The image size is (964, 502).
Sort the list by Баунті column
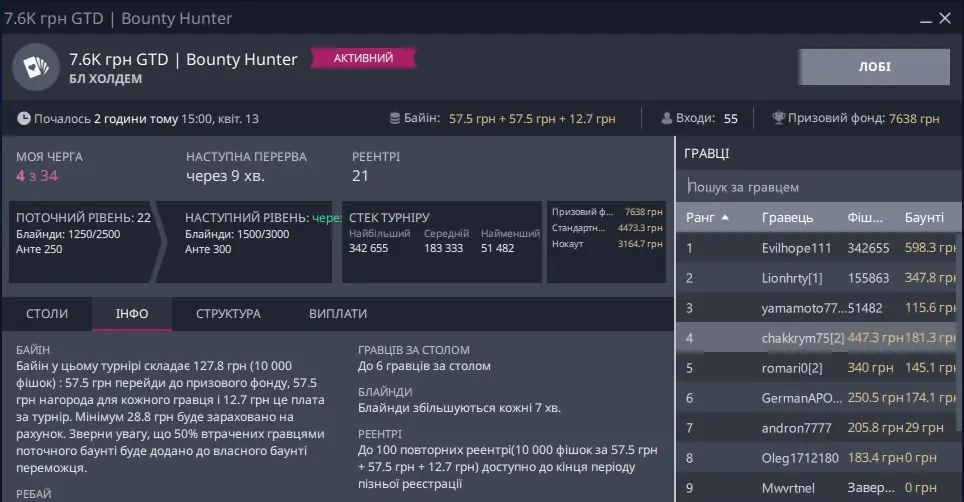924,217
